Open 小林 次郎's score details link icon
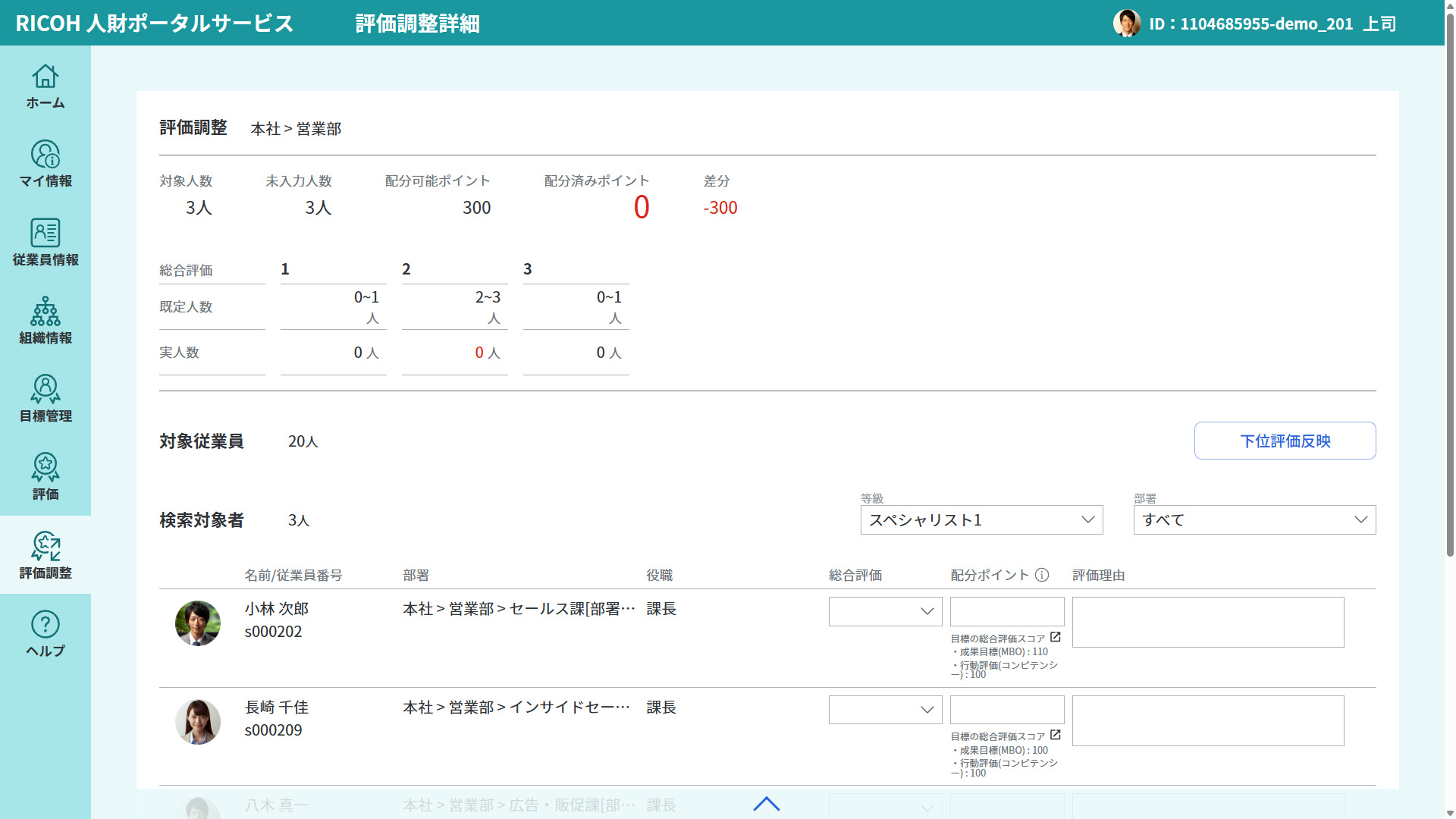The height and width of the screenshot is (819, 1456). click(x=1056, y=637)
